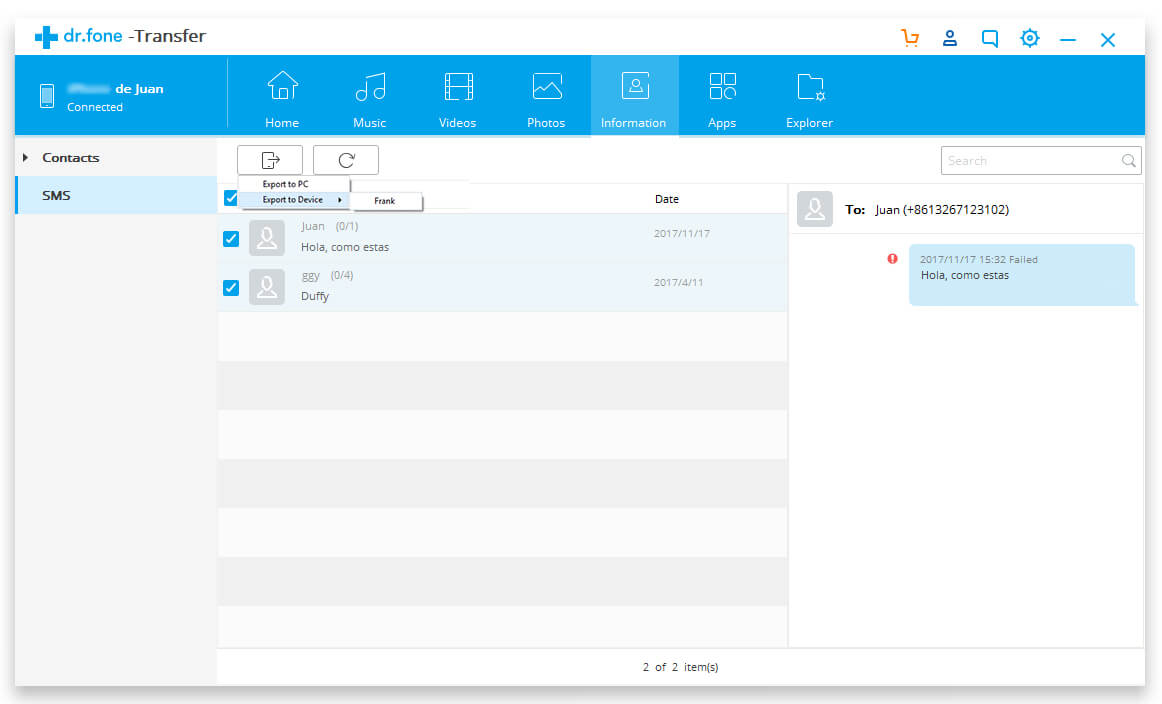This screenshot has height=704, width=1162.
Task: Click the red failed-message warning icon
Action: pos(892,259)
